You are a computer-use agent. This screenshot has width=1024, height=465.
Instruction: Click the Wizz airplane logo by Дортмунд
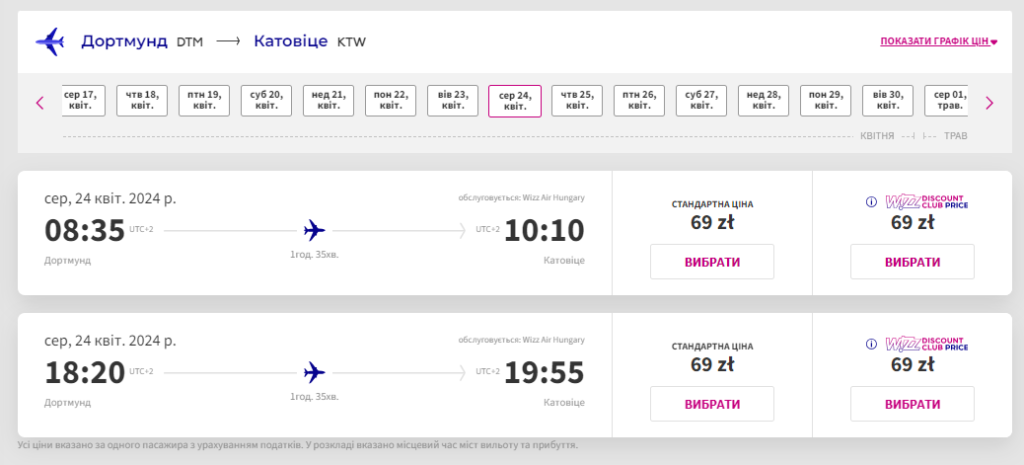50,42
